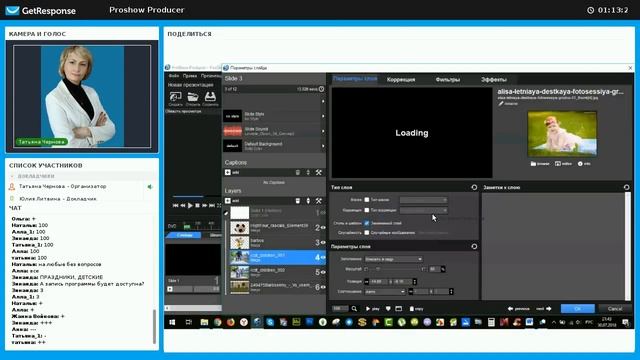This screenshot has height=360, width=640.
Task: Expand the Slide Style row arrow
Action: tap(323, 116)
